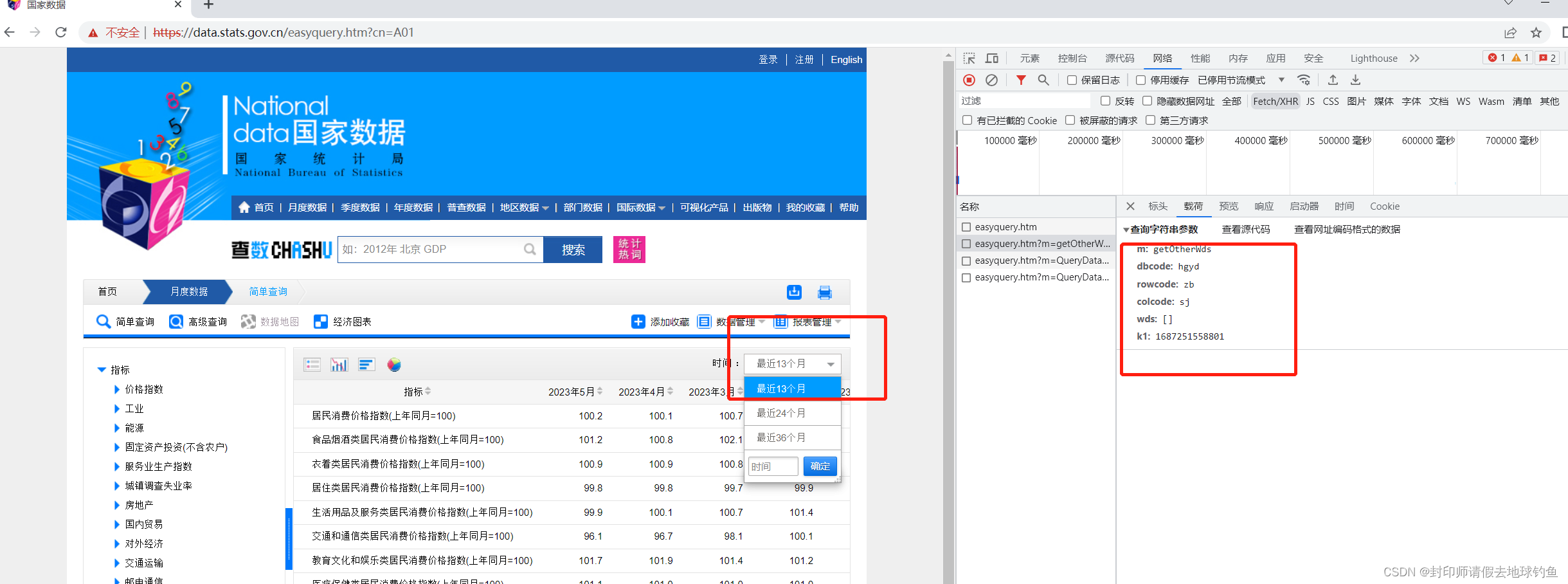Image resolution: width=1568 pixels, height=584 pixels.
Task: Open the network search magnifier icon
Action: (x=1043, y=80)
